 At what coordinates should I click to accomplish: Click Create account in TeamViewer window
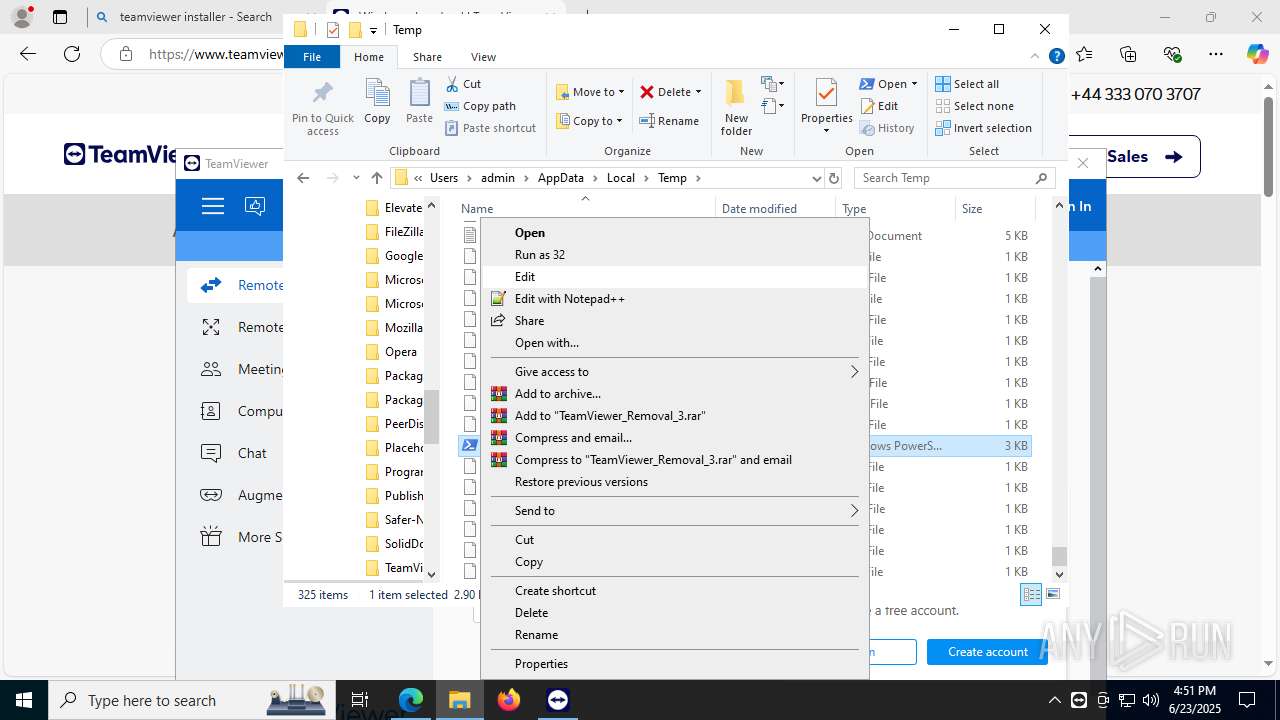[x=987, y=652]
